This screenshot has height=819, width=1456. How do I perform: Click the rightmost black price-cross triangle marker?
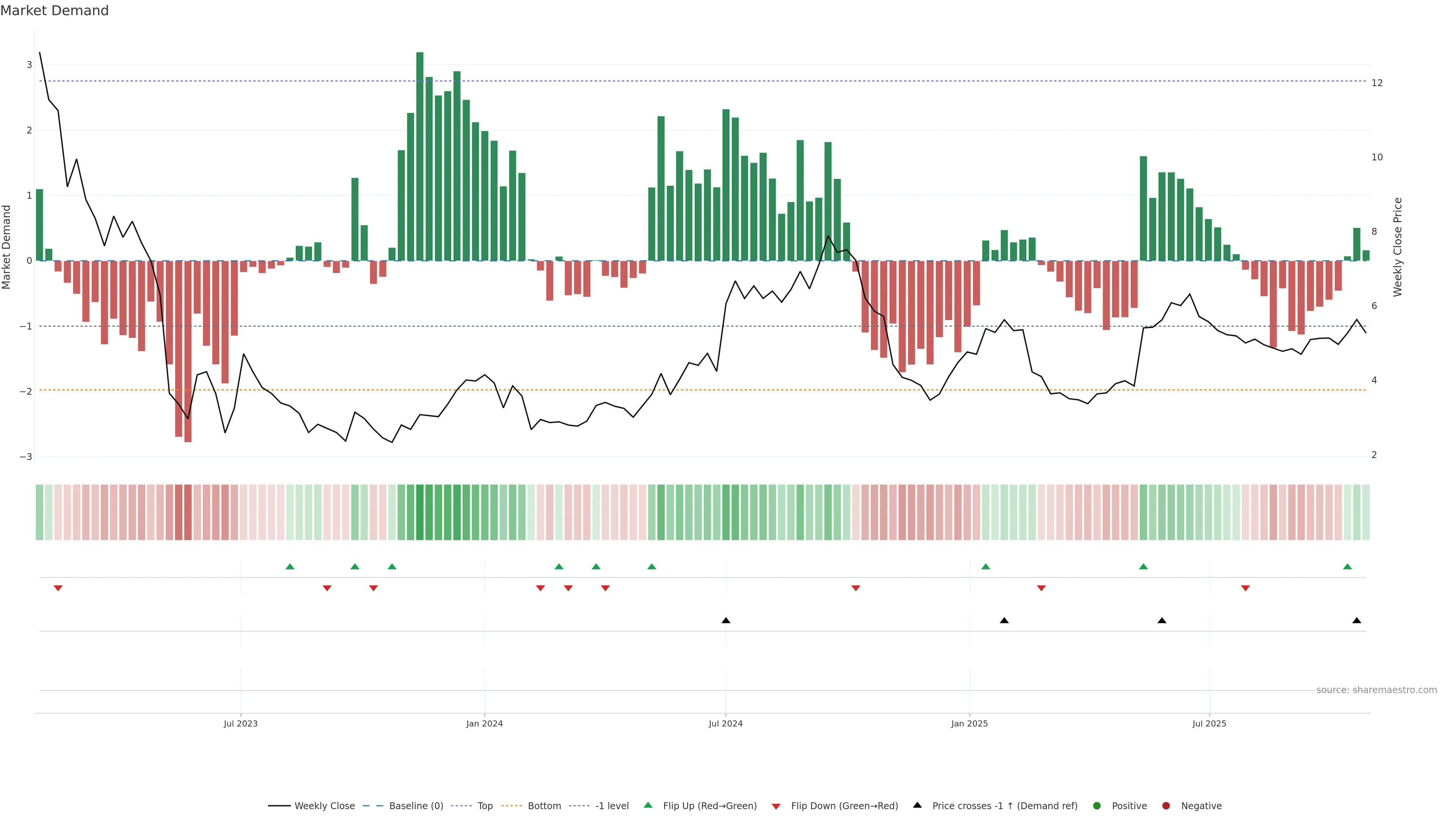[1357, 621]
